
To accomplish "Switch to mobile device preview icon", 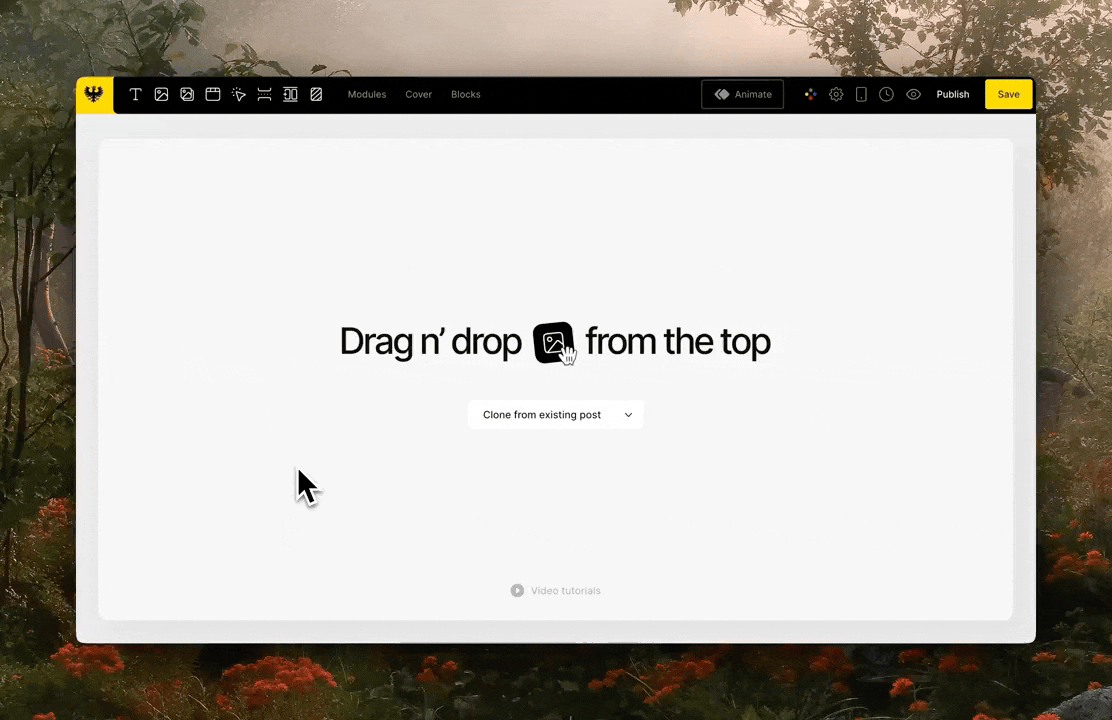I will point(861,94).
